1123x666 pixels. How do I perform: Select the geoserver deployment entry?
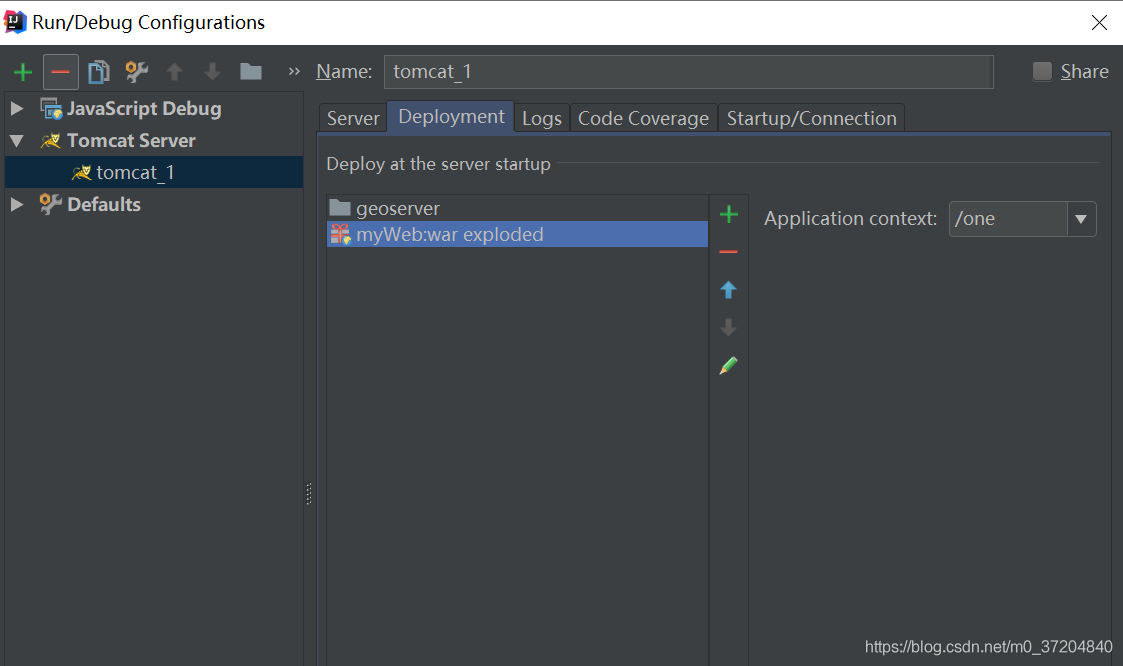[x=398, y=208]
